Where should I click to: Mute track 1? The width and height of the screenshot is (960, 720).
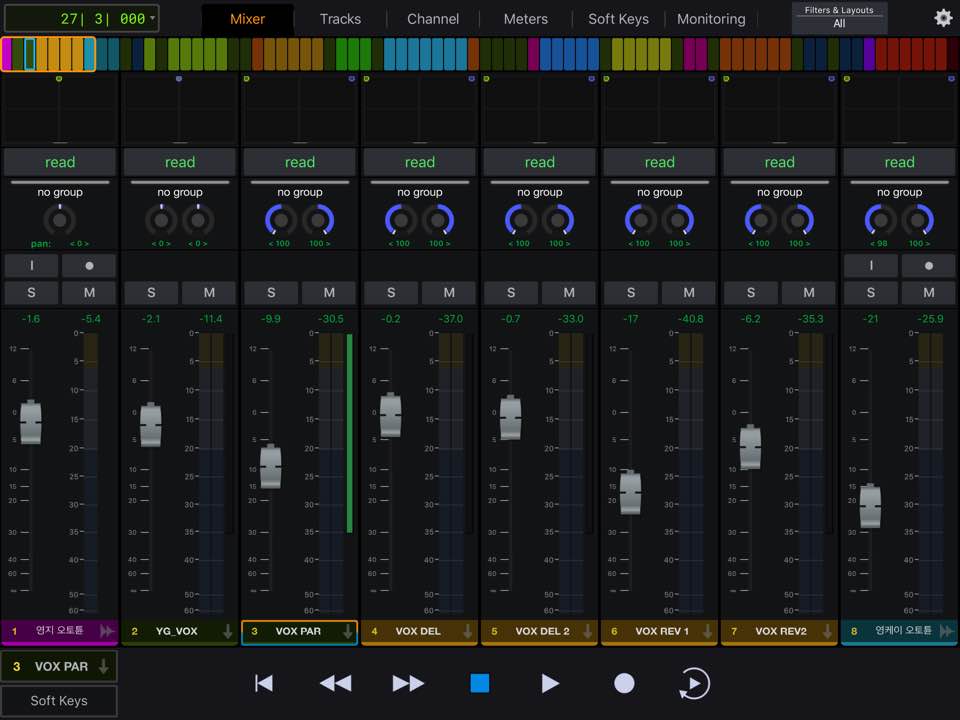pyautogui.click(x=89, y=293)
